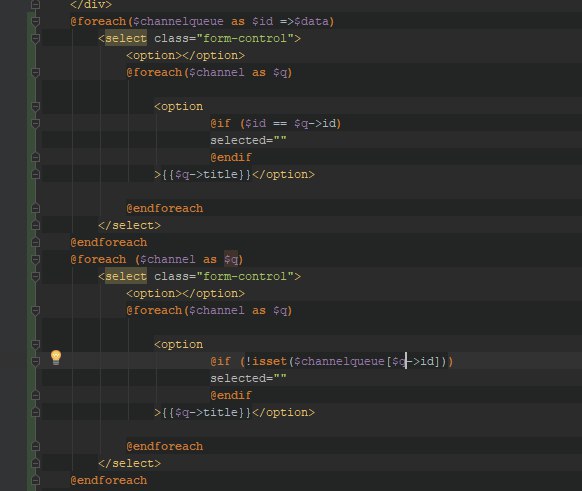This screenshot has height=491, width=582.
Task: Toggle fold marker at @endif below !isset condition
Action: pos(36,395)
